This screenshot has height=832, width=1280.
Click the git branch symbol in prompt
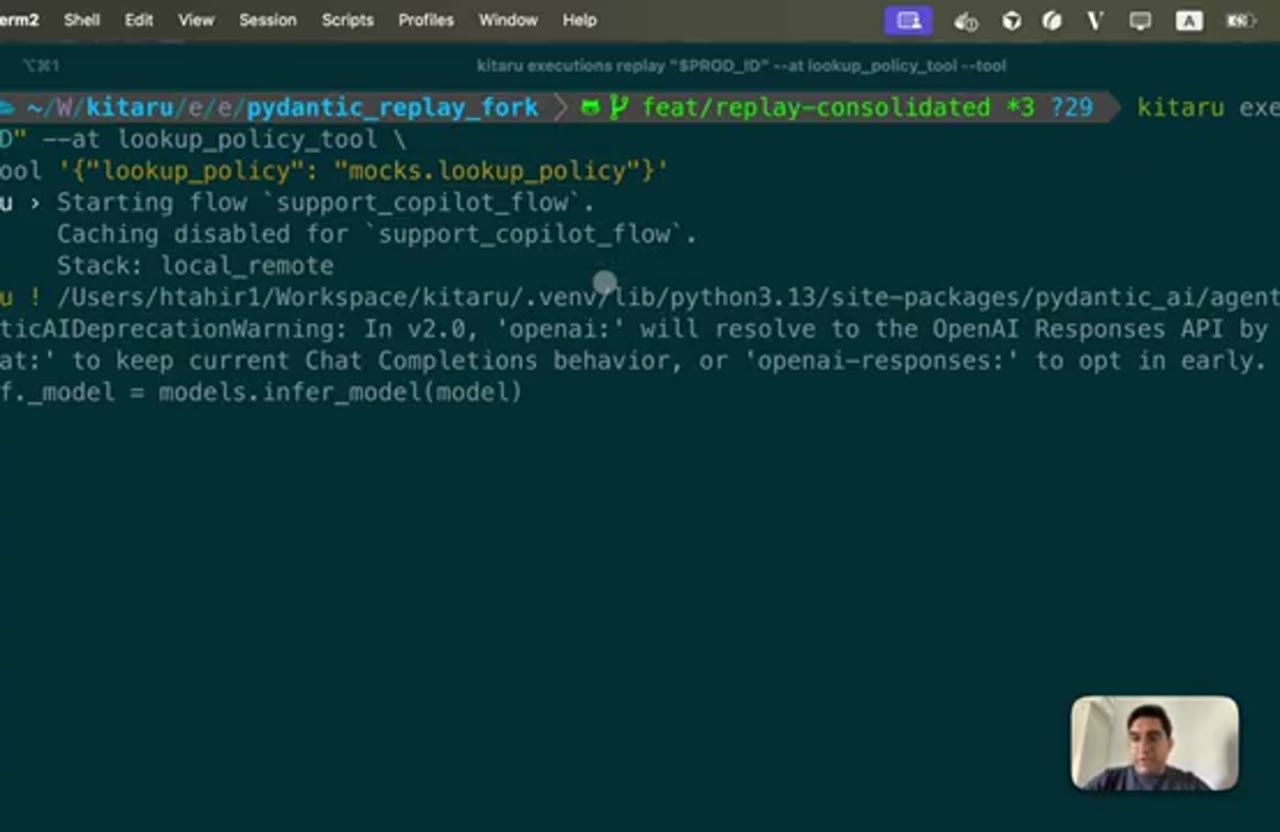(x=619, y=107)
